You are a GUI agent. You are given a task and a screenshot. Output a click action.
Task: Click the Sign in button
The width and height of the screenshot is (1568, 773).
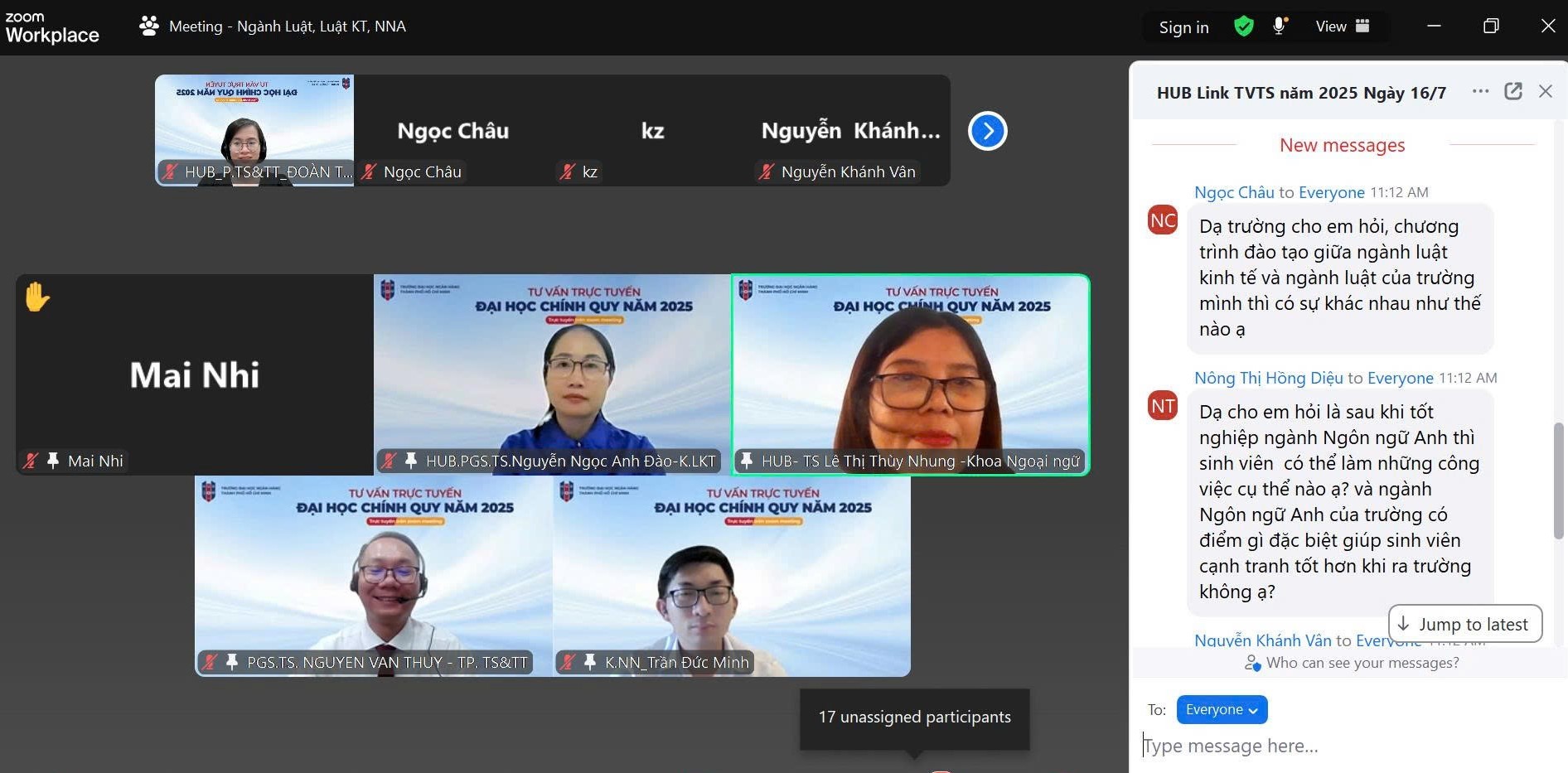click(1183, 27)
